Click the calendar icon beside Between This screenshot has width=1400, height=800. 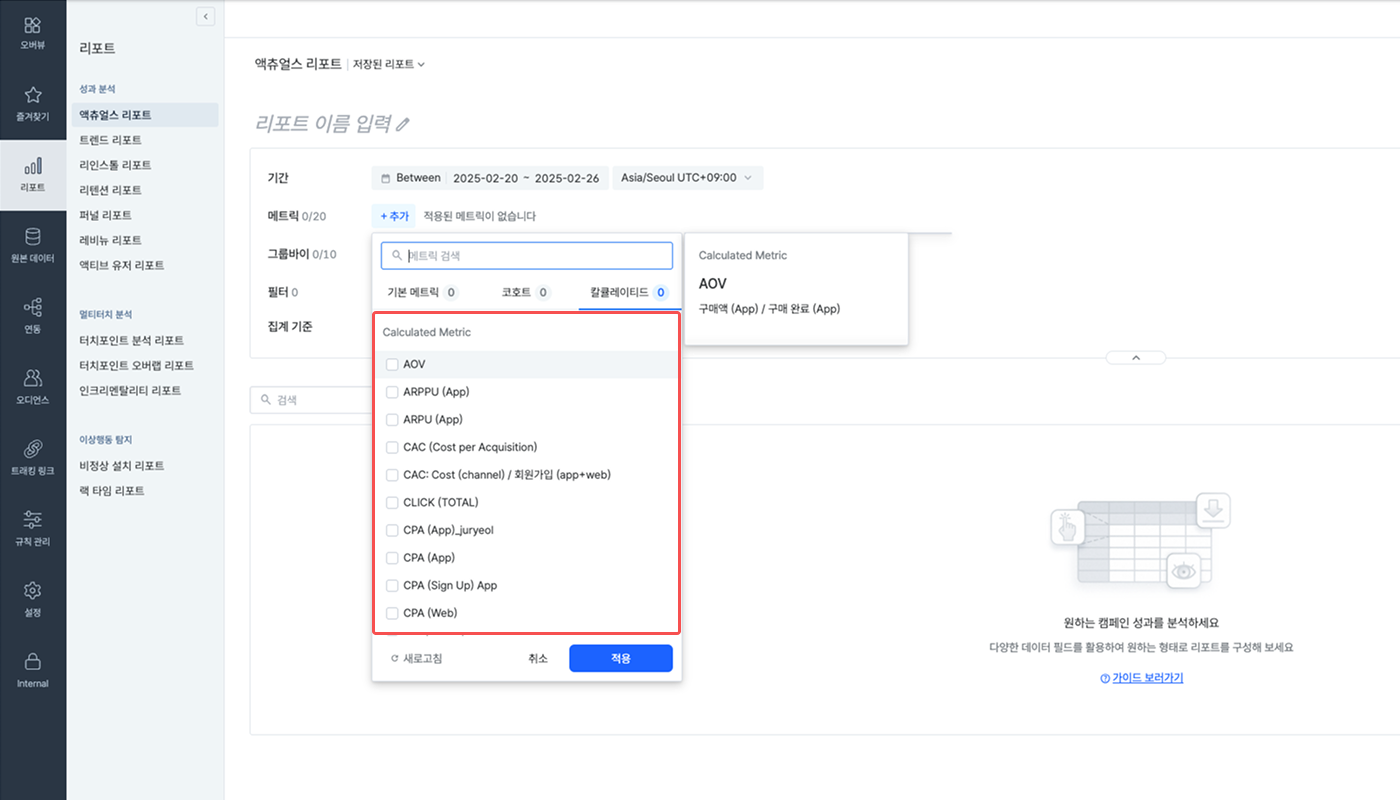click(386, 178)
